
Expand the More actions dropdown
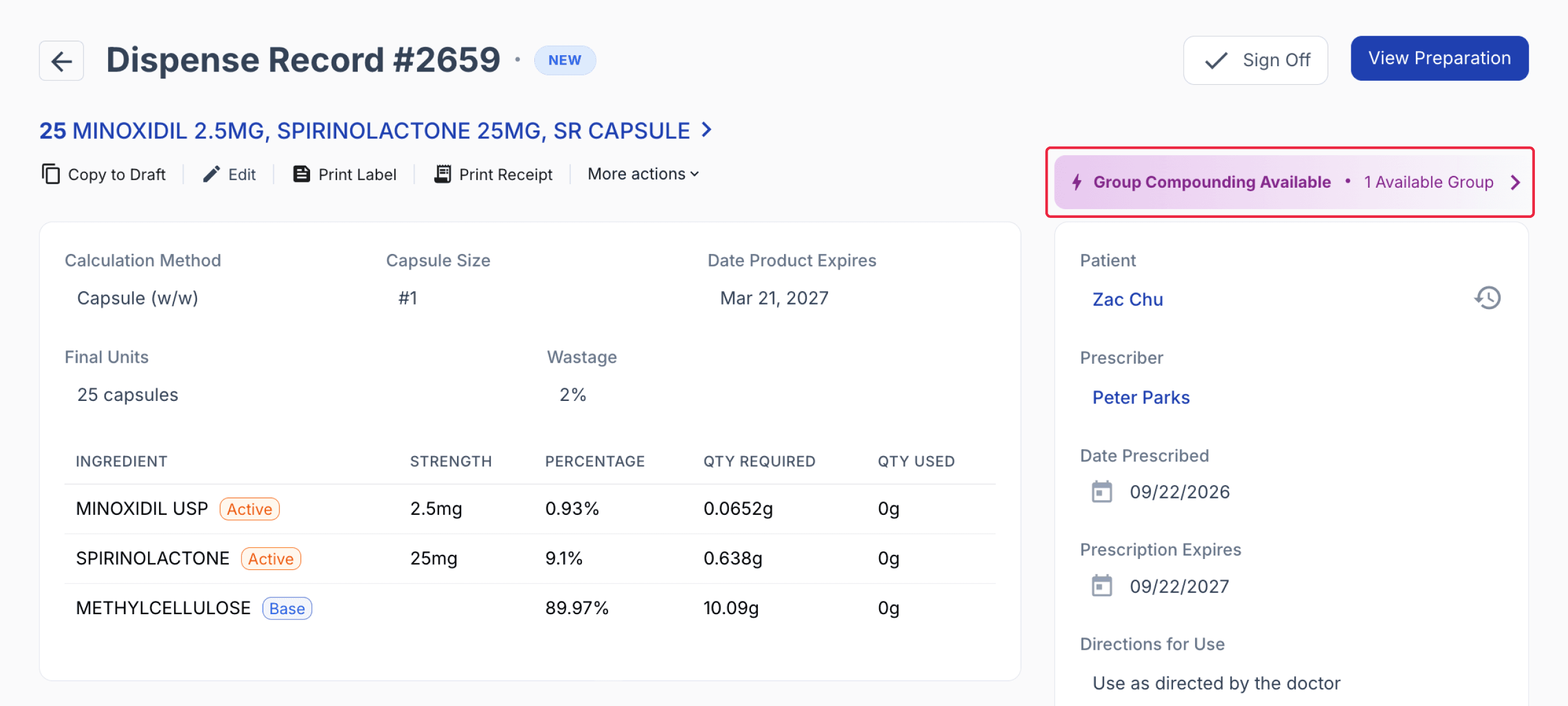[x=643, y=174]
